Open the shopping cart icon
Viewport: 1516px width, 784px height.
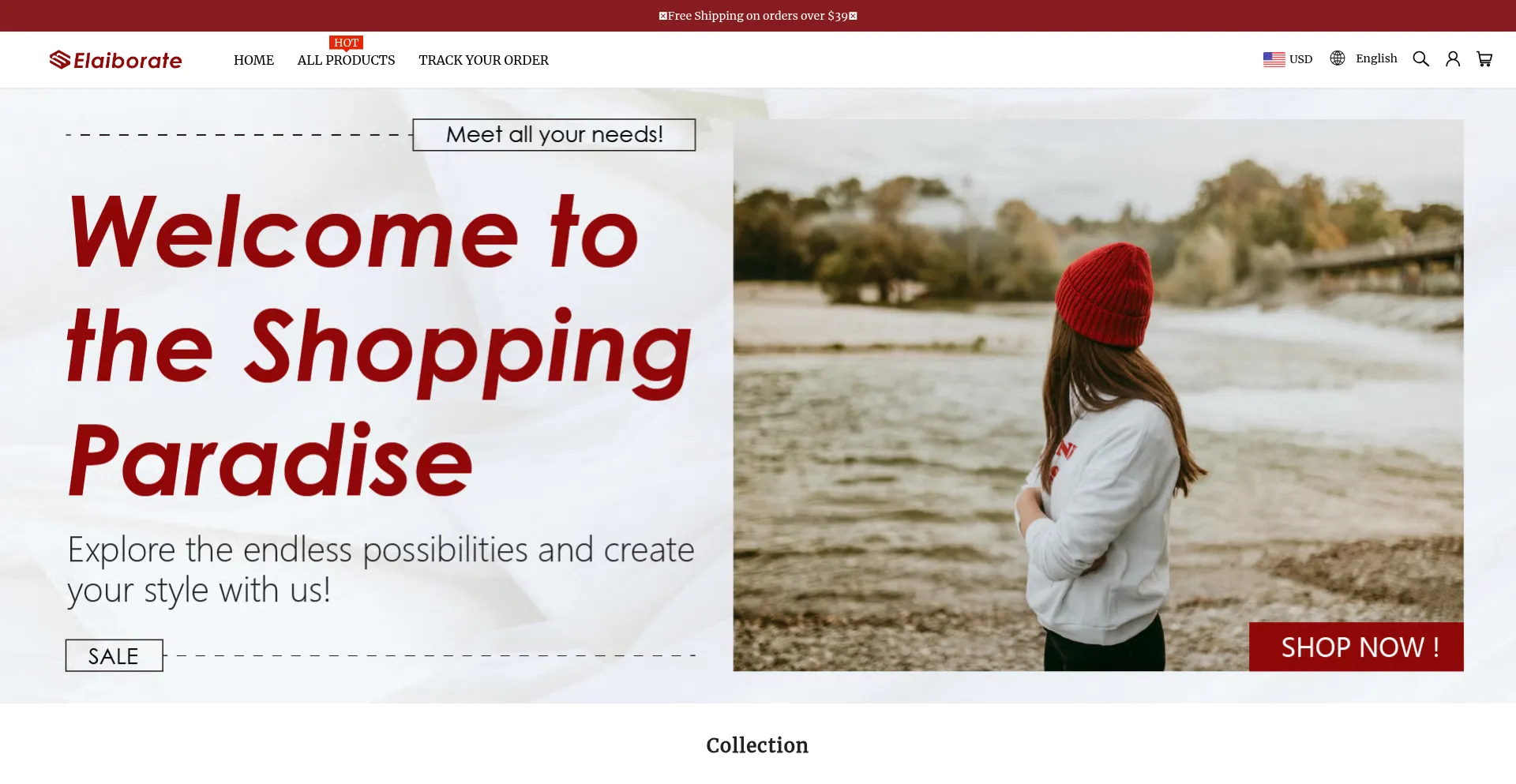(x=1484, y=59)
